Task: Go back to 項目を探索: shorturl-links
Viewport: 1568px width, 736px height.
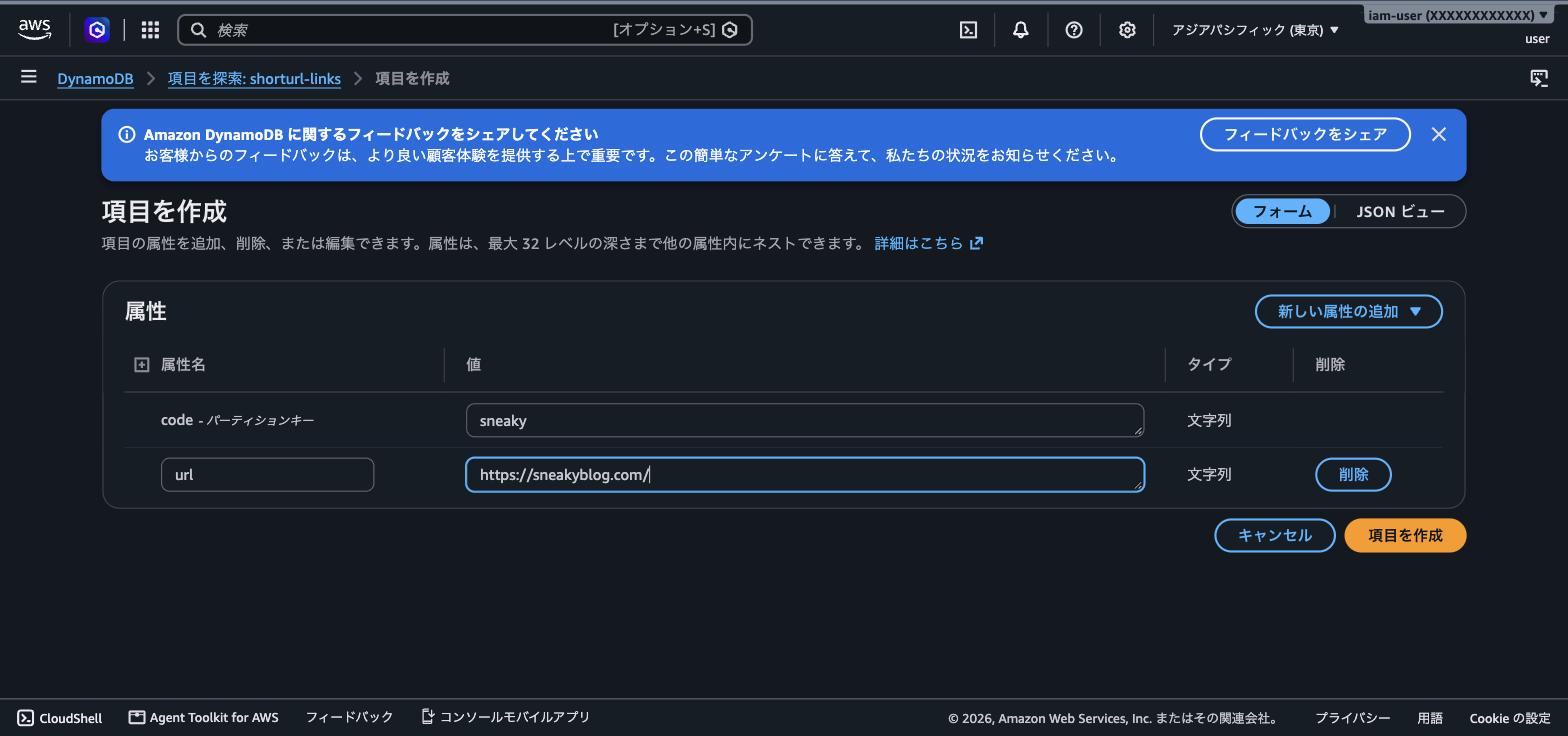Action: [x=254, y=78]
